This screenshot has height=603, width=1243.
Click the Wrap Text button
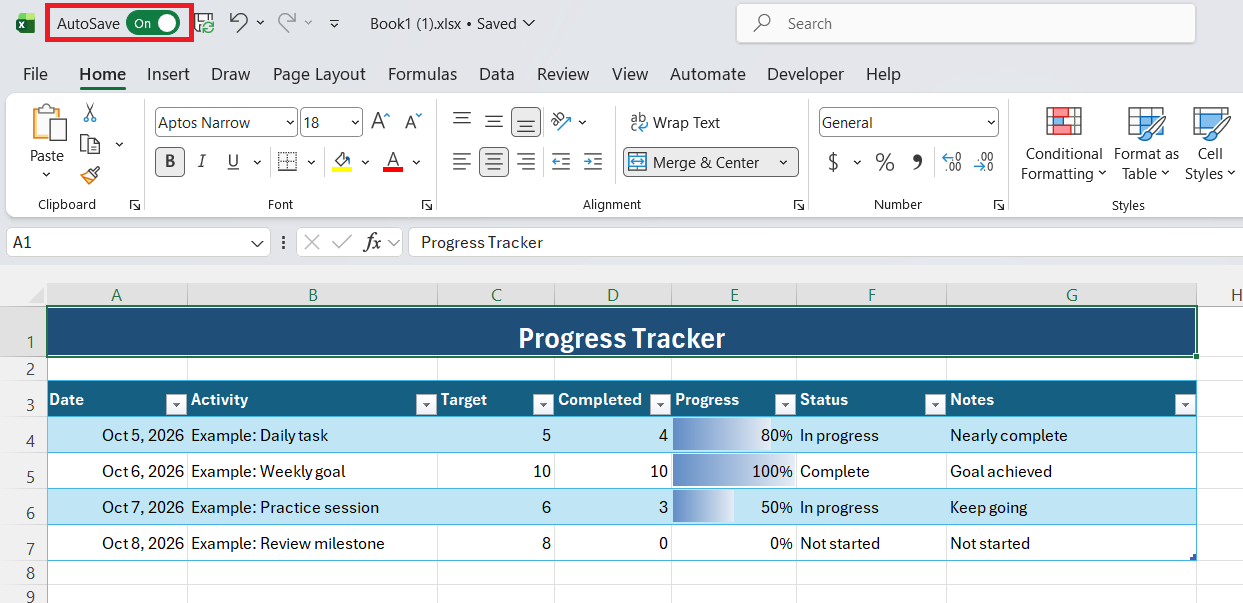point(675,122)
